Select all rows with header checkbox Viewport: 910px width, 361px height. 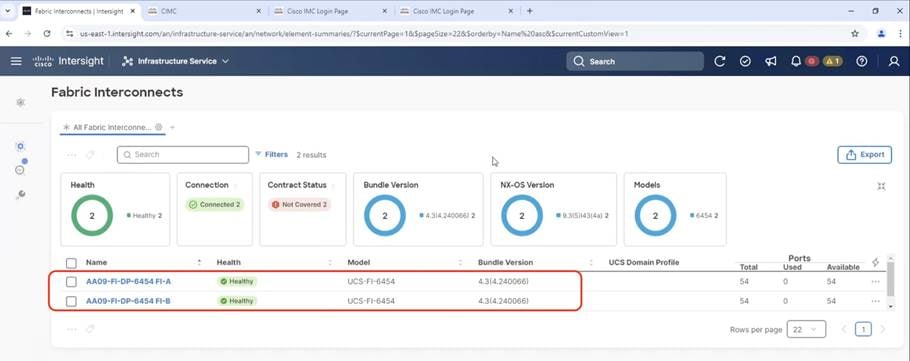point(71,263)
